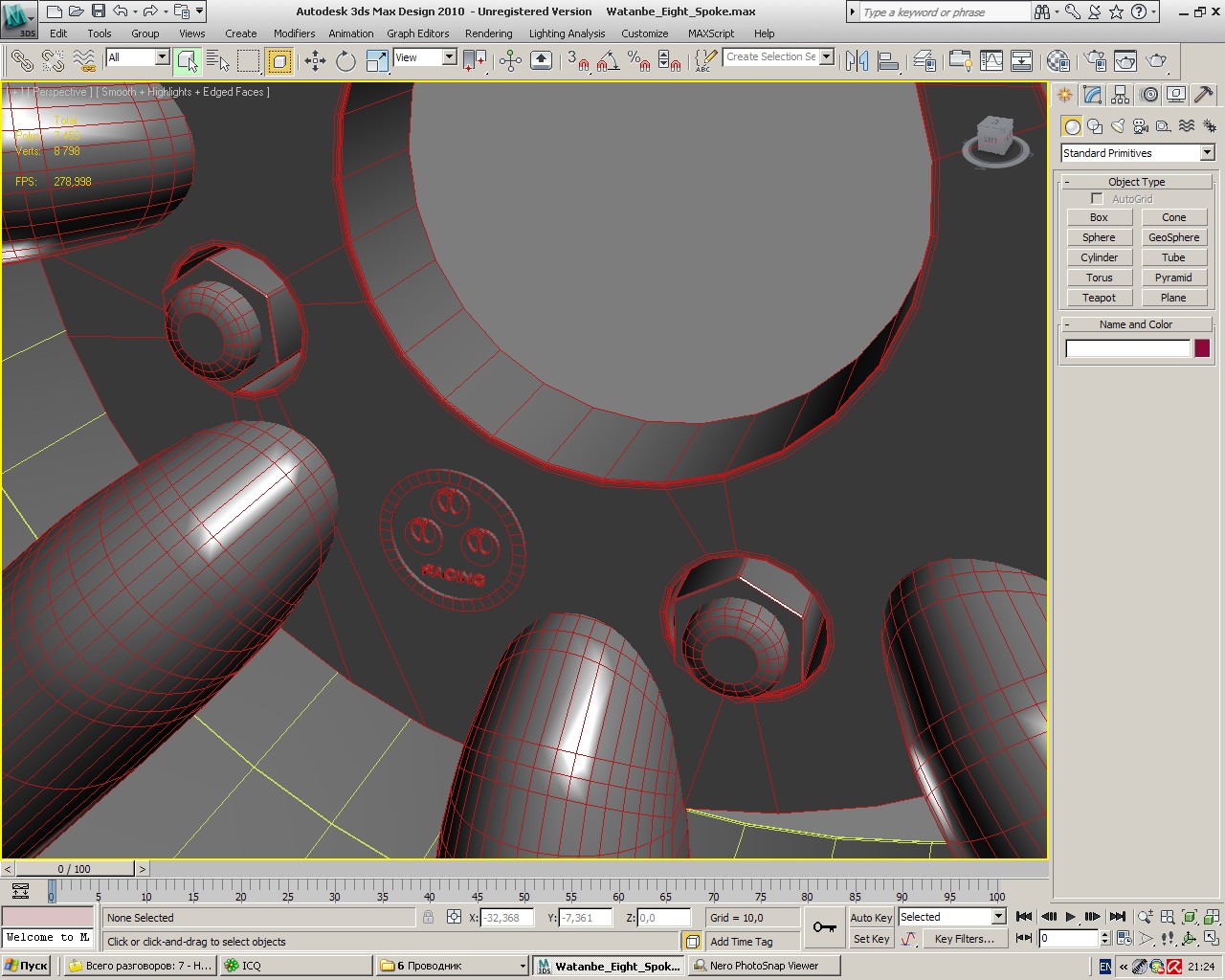Toggle 3D Snaps
Screen dimensions: 1225x980
[x=579, y=61]
